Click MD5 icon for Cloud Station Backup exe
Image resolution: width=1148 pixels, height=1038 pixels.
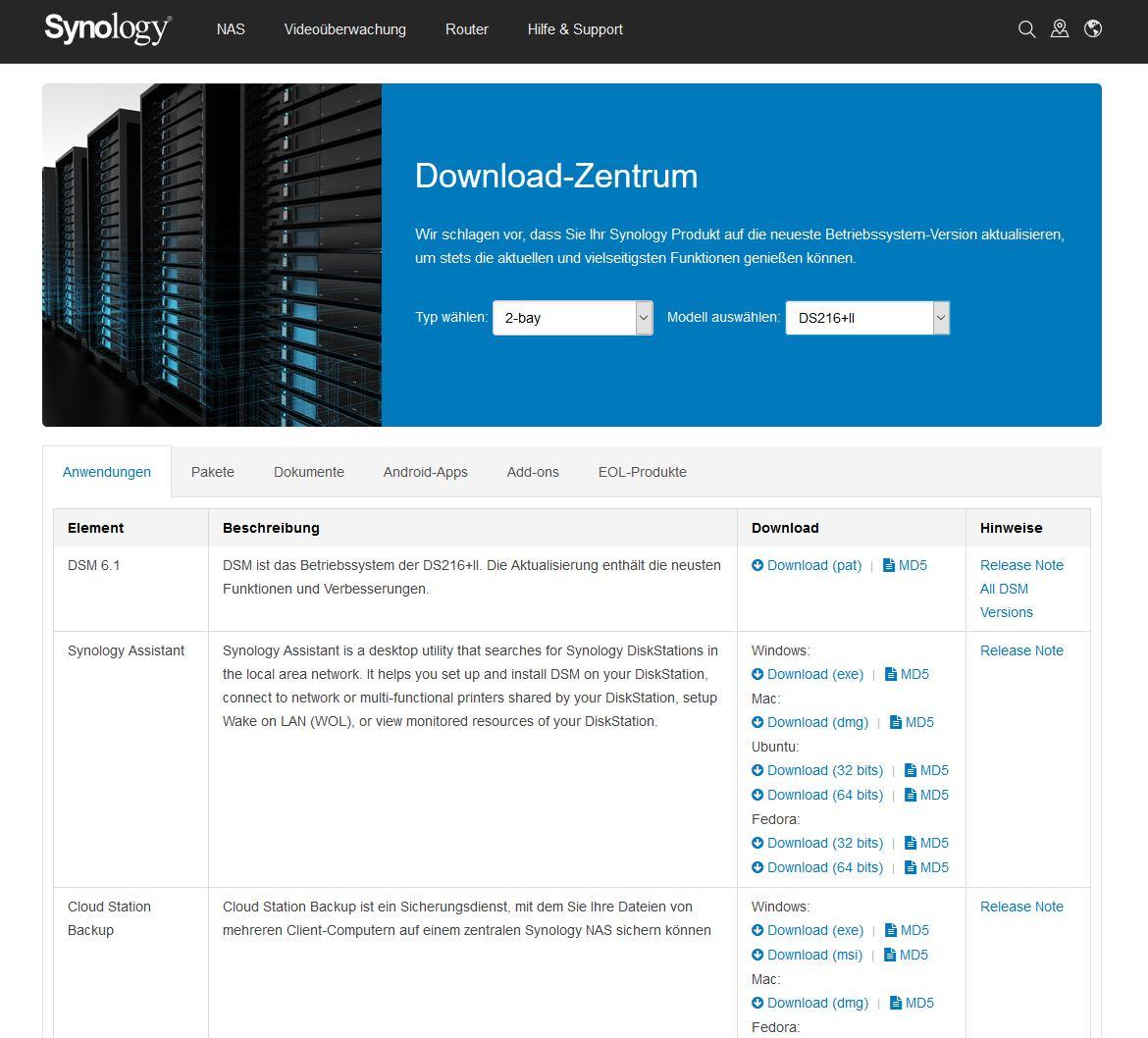tap(891, 930)
